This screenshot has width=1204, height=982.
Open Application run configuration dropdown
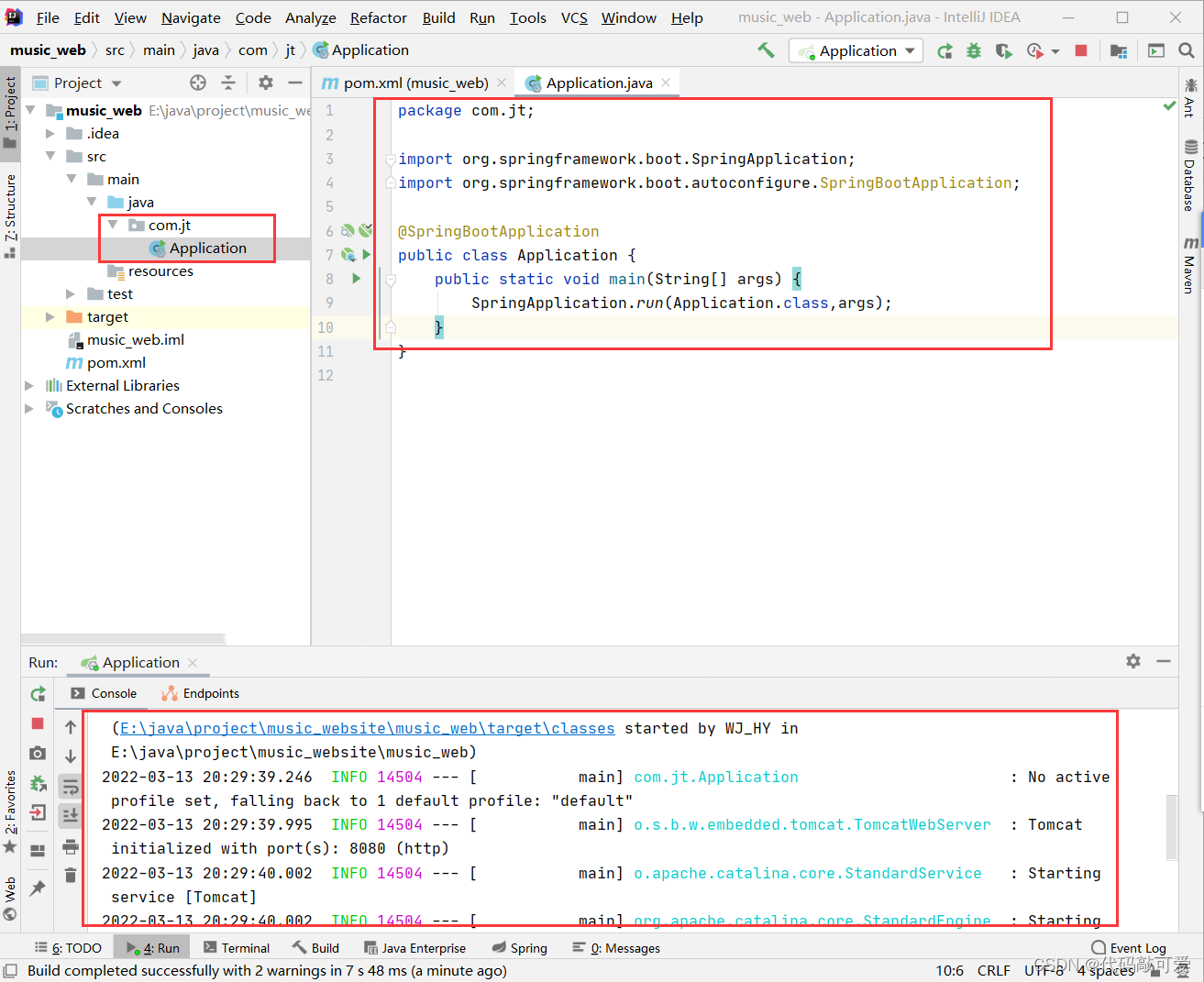pyautogui.click(x=856, y=51)
